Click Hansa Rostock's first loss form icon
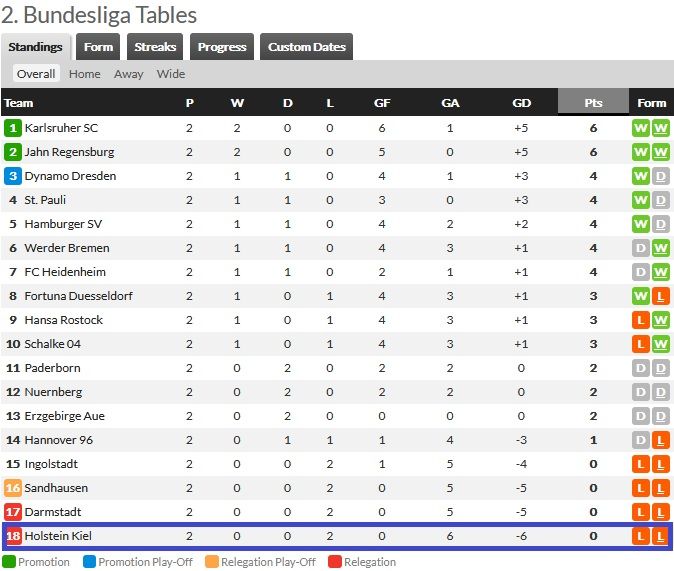 [641, 320]
